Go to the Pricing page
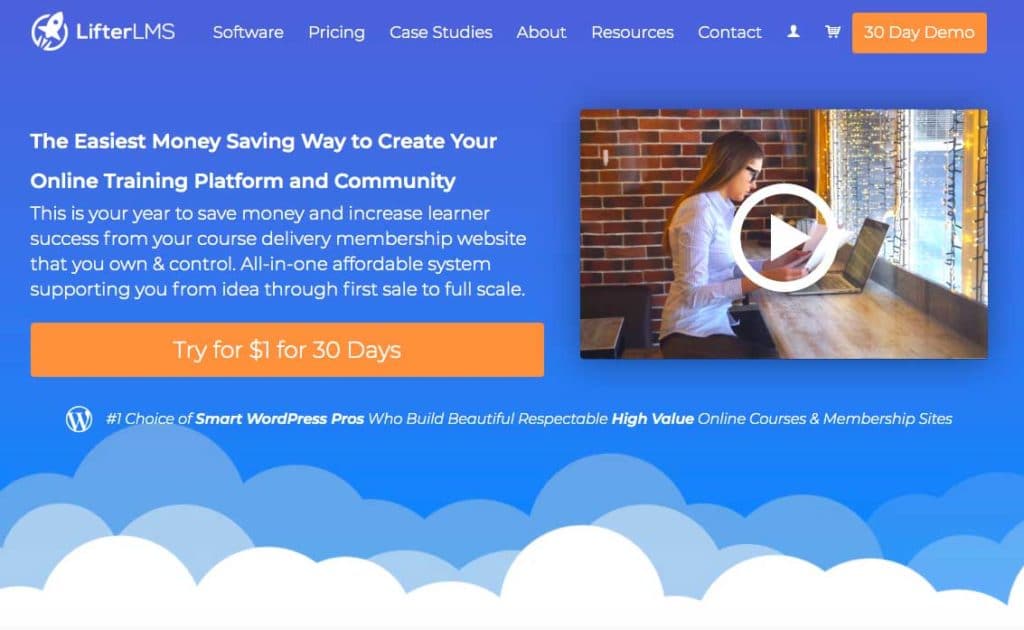Screen dimensions: 1024x630 click(x=336, y=32)
